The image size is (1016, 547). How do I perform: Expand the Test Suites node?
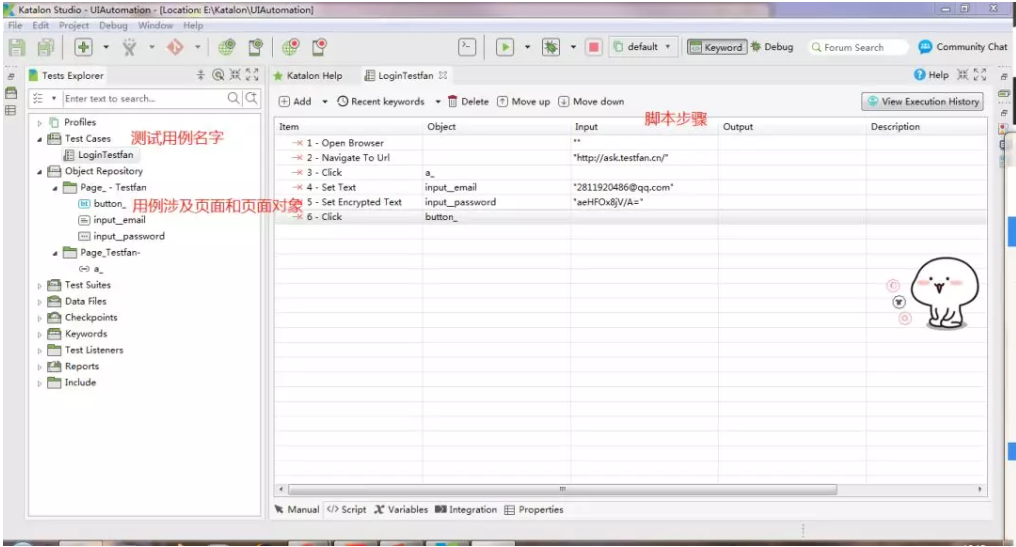pyautogui.click(x=40, y=285)
